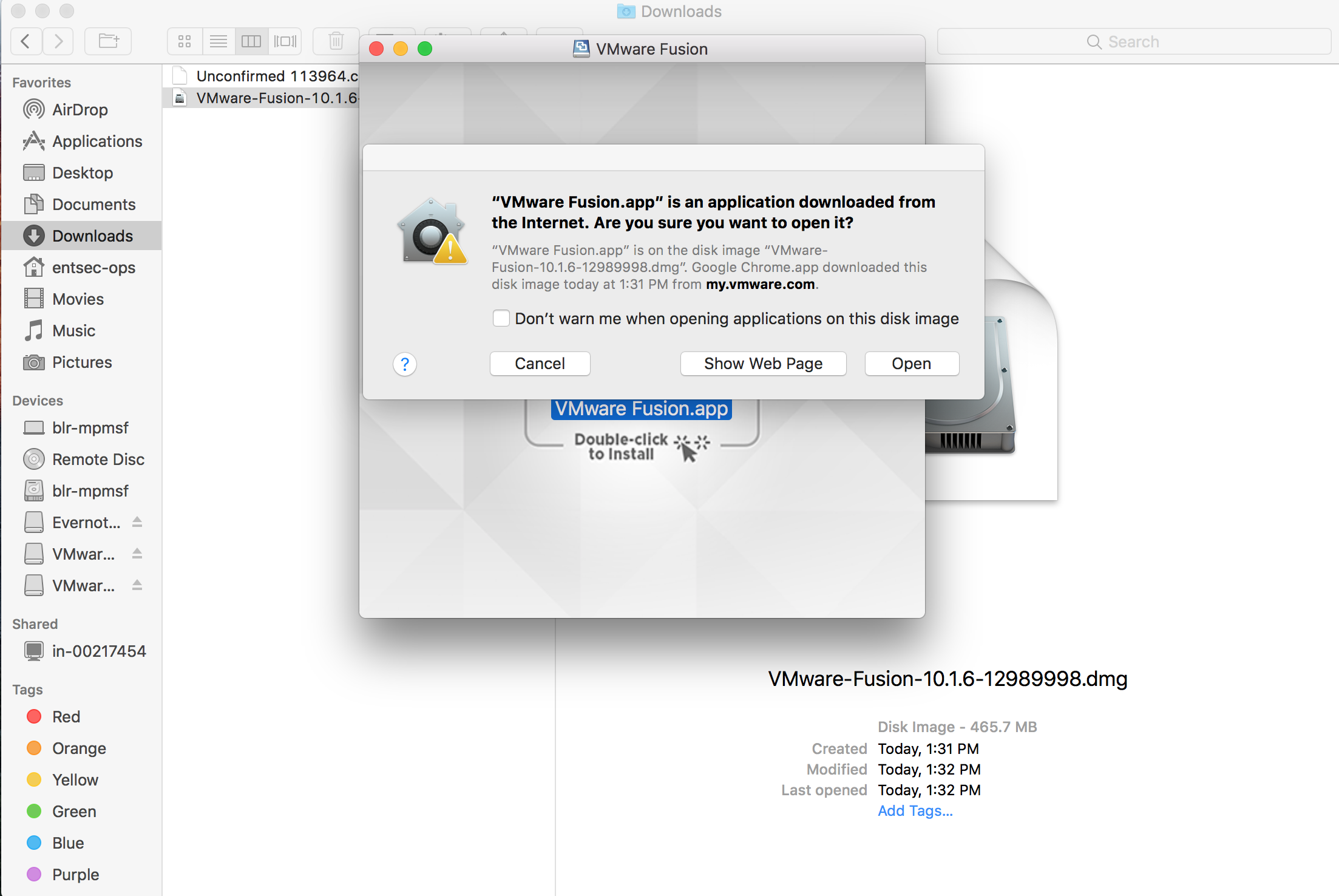
Task: Click the VMware Fusion app icon
Action: point(640,408)
